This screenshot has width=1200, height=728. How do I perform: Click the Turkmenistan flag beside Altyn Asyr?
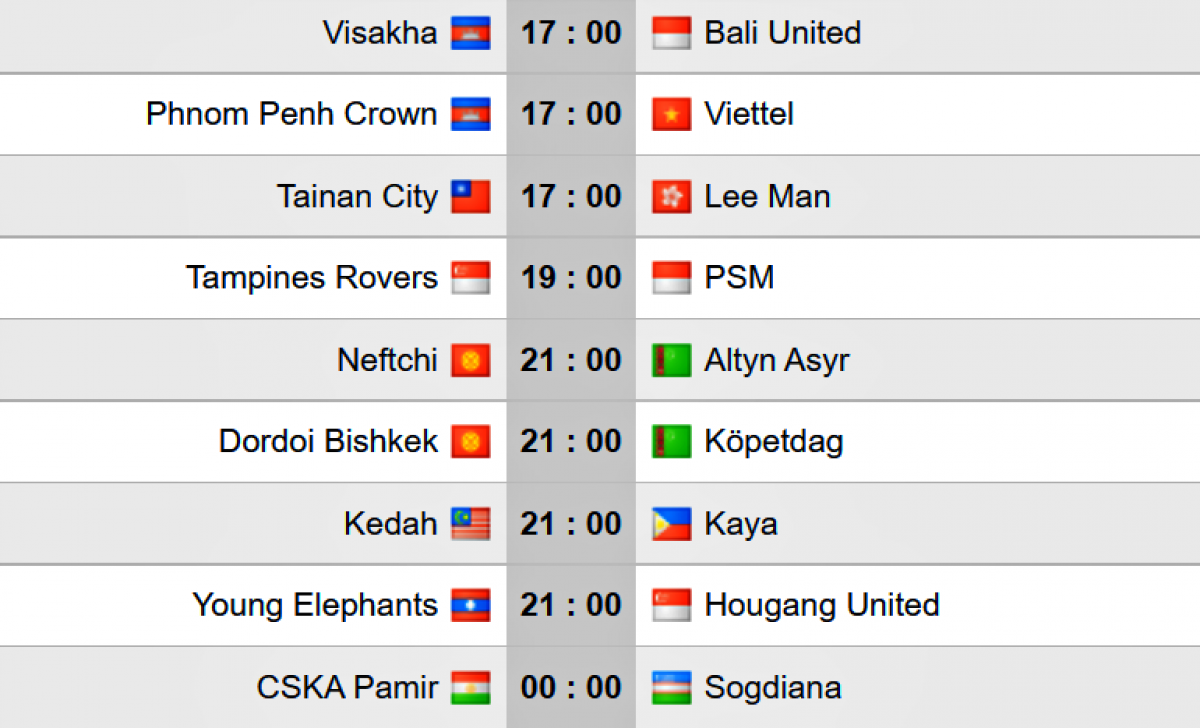(x=671, y=360)
